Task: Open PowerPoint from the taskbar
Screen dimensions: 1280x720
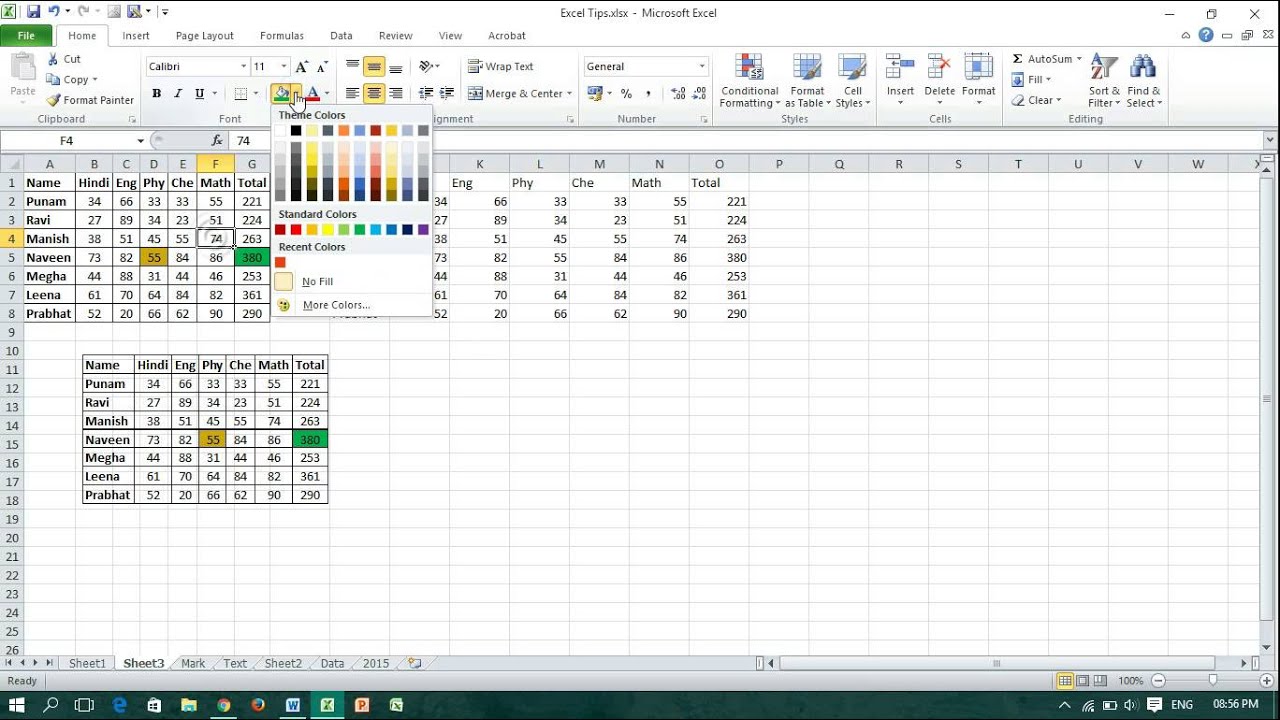Action: pos(362,705)
